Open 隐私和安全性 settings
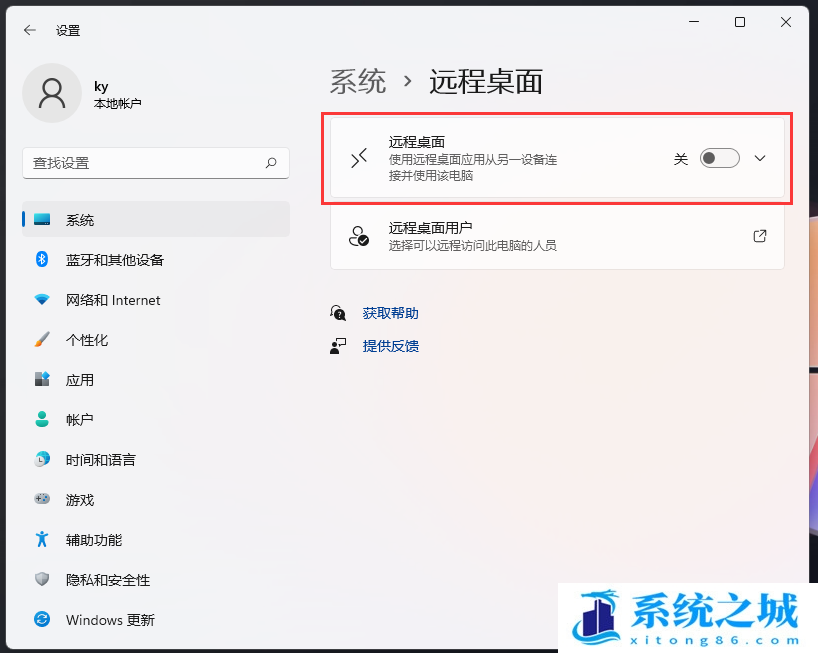This screenshot has width=818, height=653. (x=155, y=579)
